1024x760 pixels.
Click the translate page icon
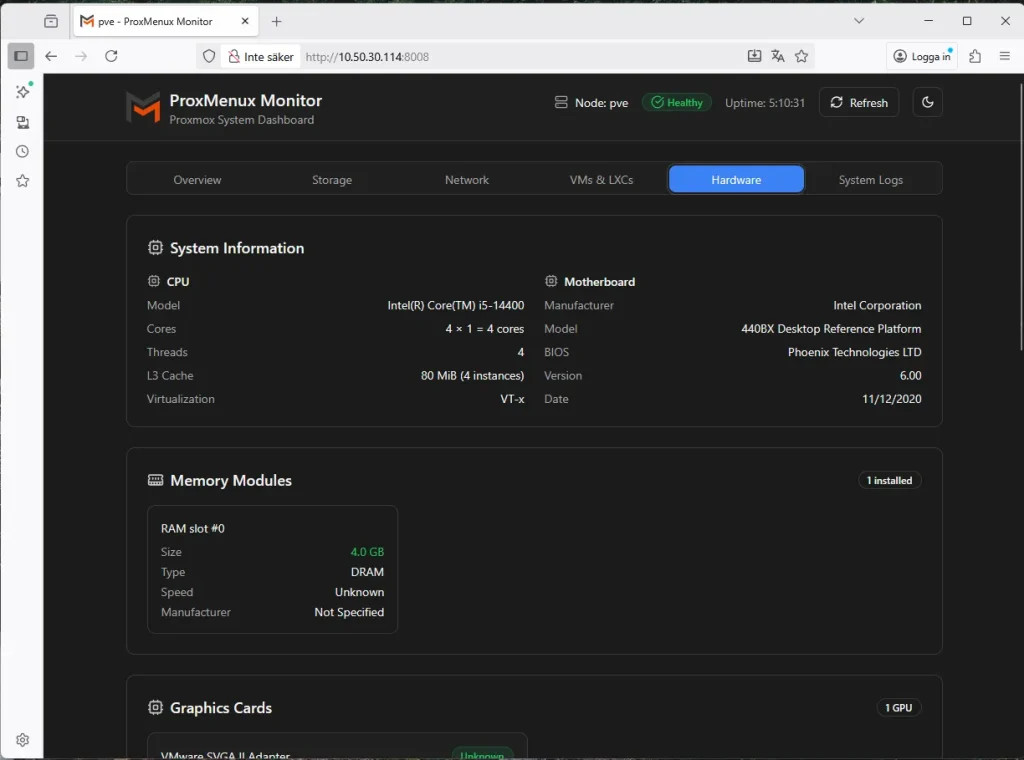pos(778,56)
